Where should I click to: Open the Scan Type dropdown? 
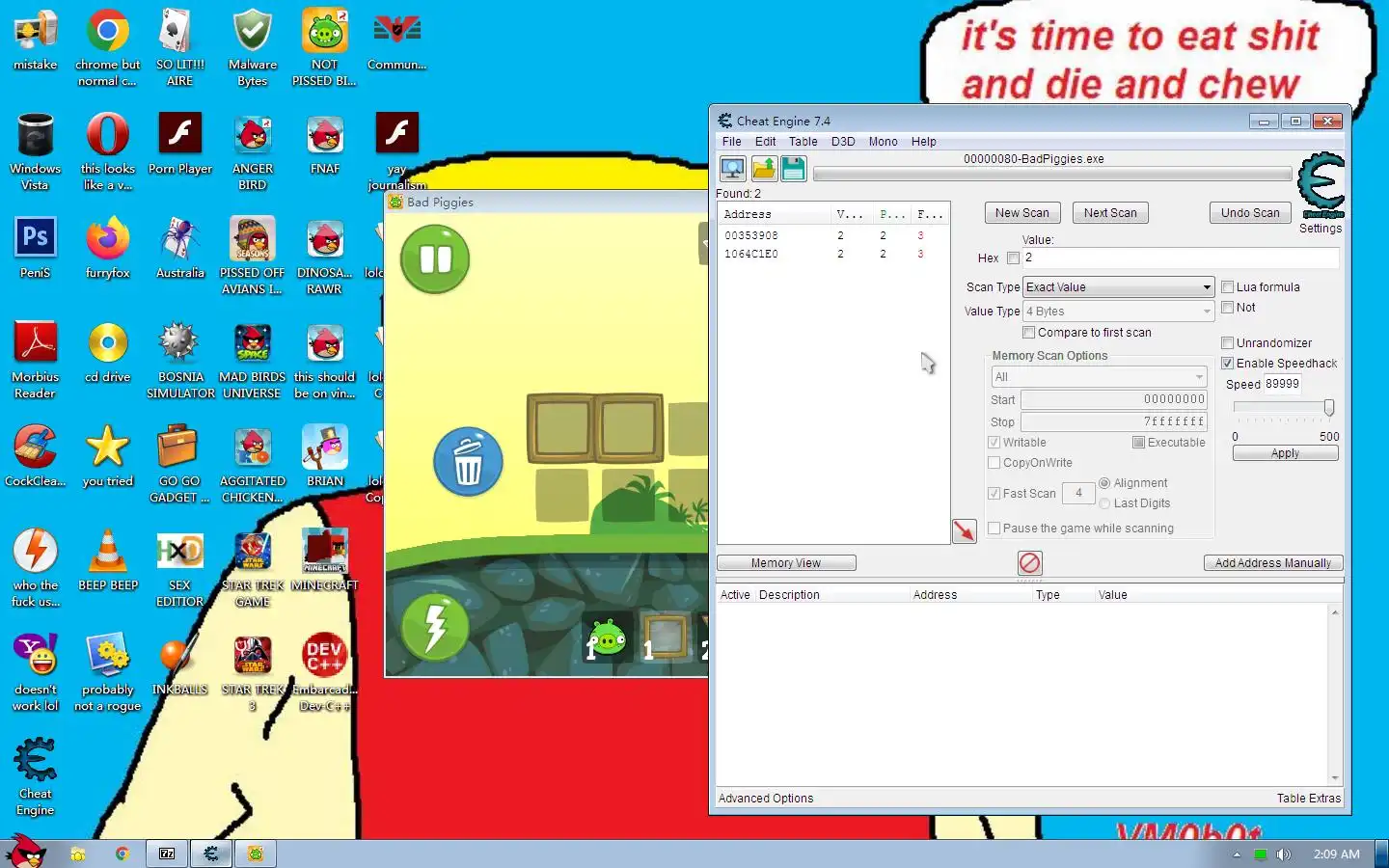point(1118,287)
